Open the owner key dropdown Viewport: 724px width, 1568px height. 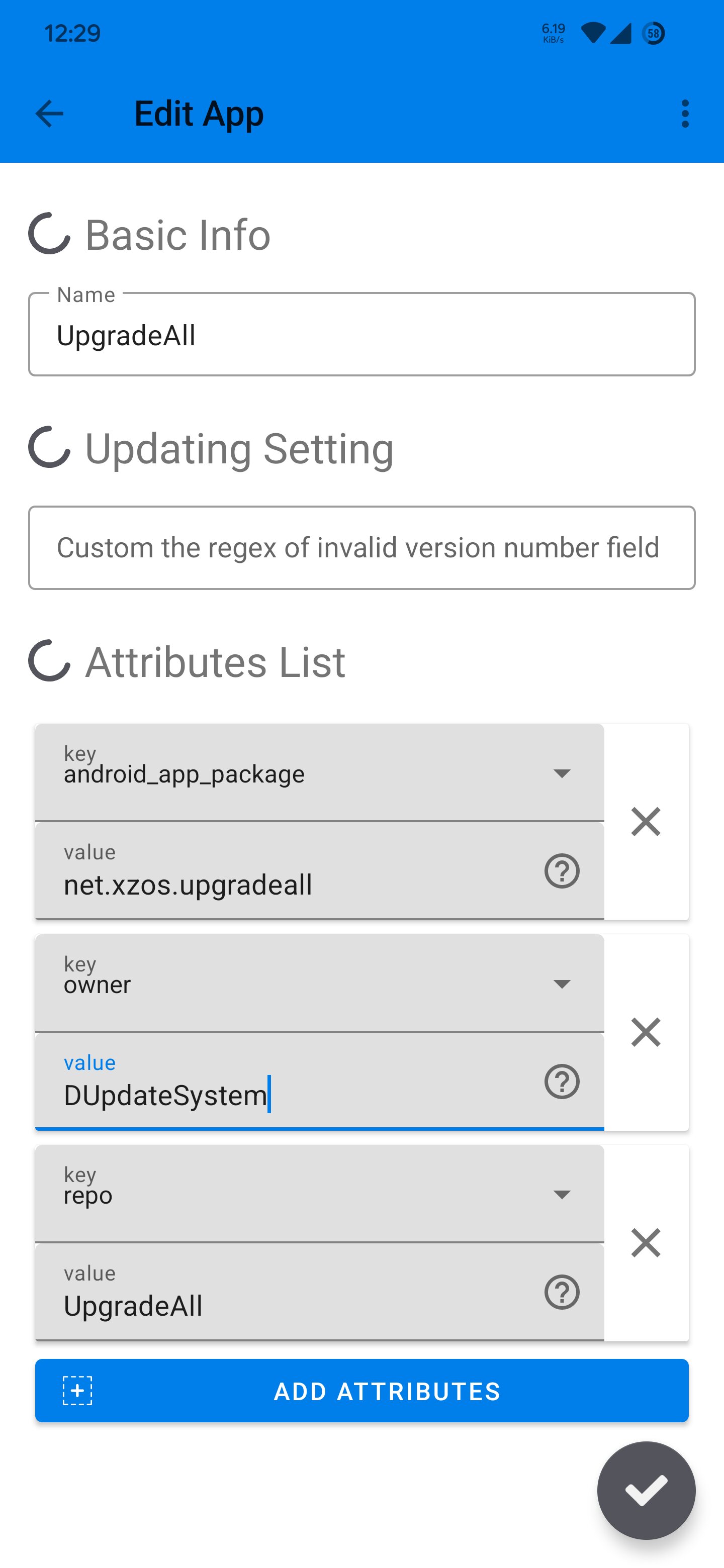click(562, 984)
